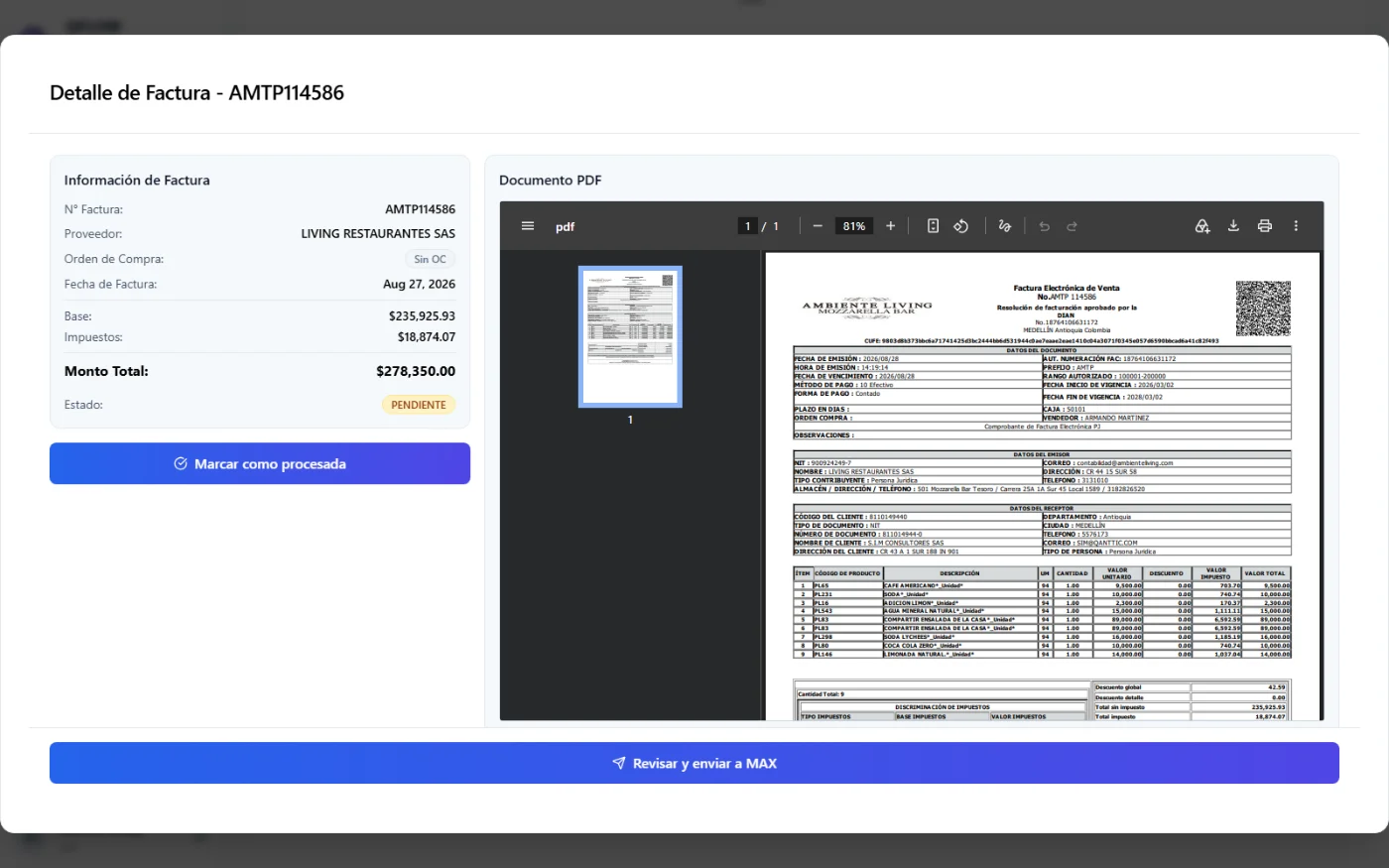Select invoice number AMTP114586 value

coord(421,209)
